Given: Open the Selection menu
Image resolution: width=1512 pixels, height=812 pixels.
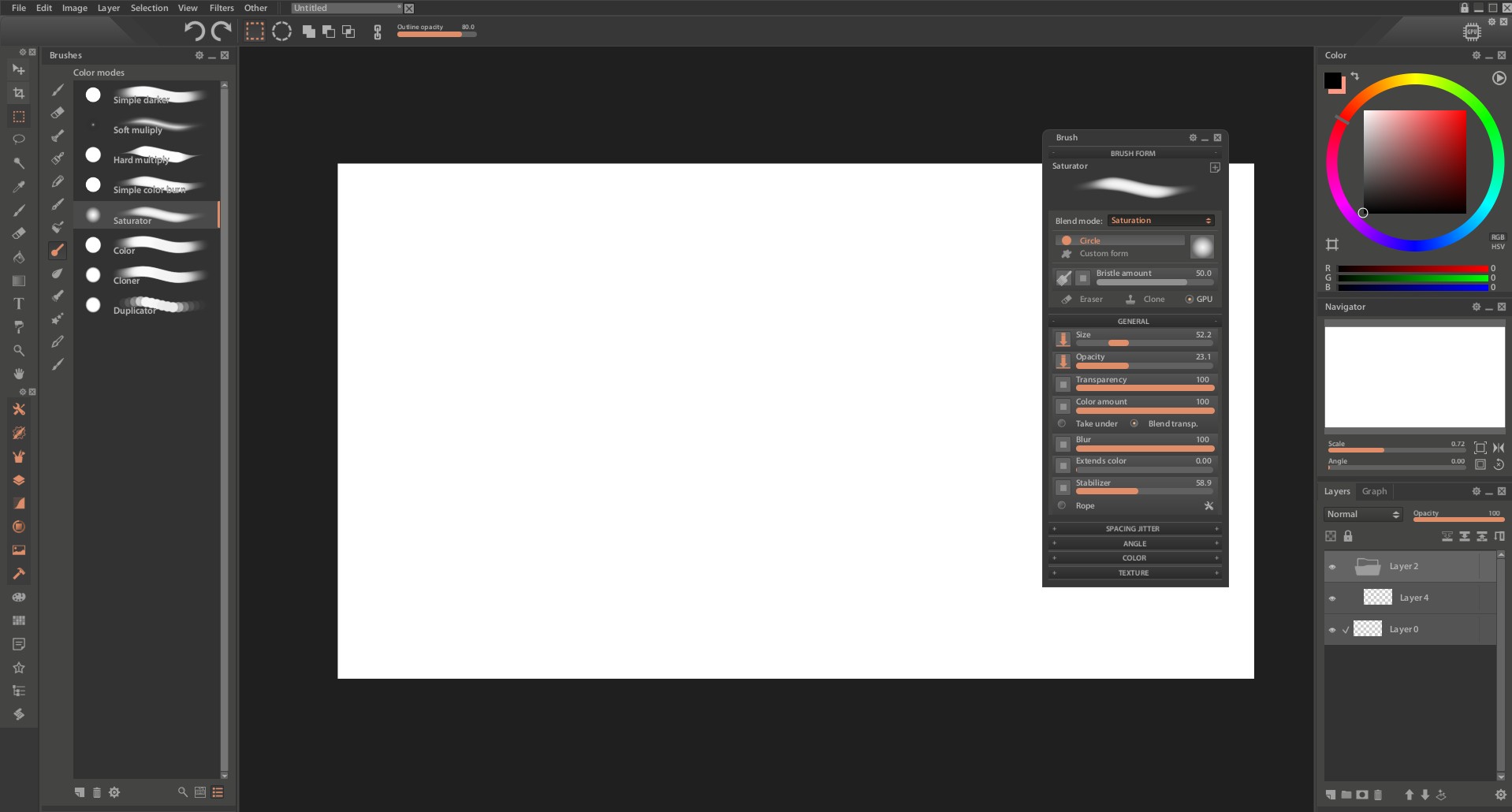Looking at the screenshot, I should [x=149, y=8].
